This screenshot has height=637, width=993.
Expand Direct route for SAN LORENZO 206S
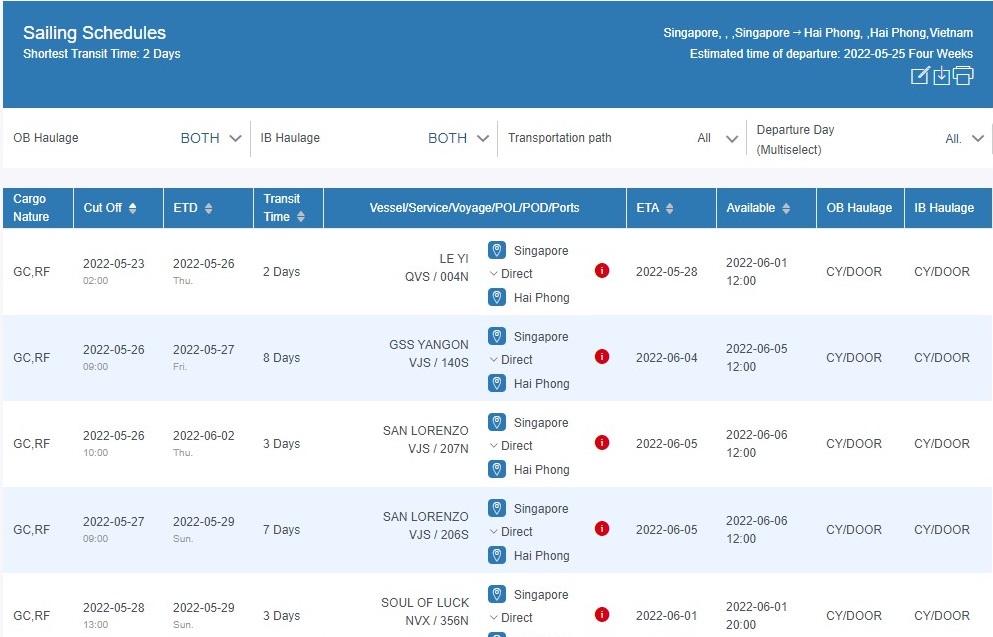(x=511, y=531)
